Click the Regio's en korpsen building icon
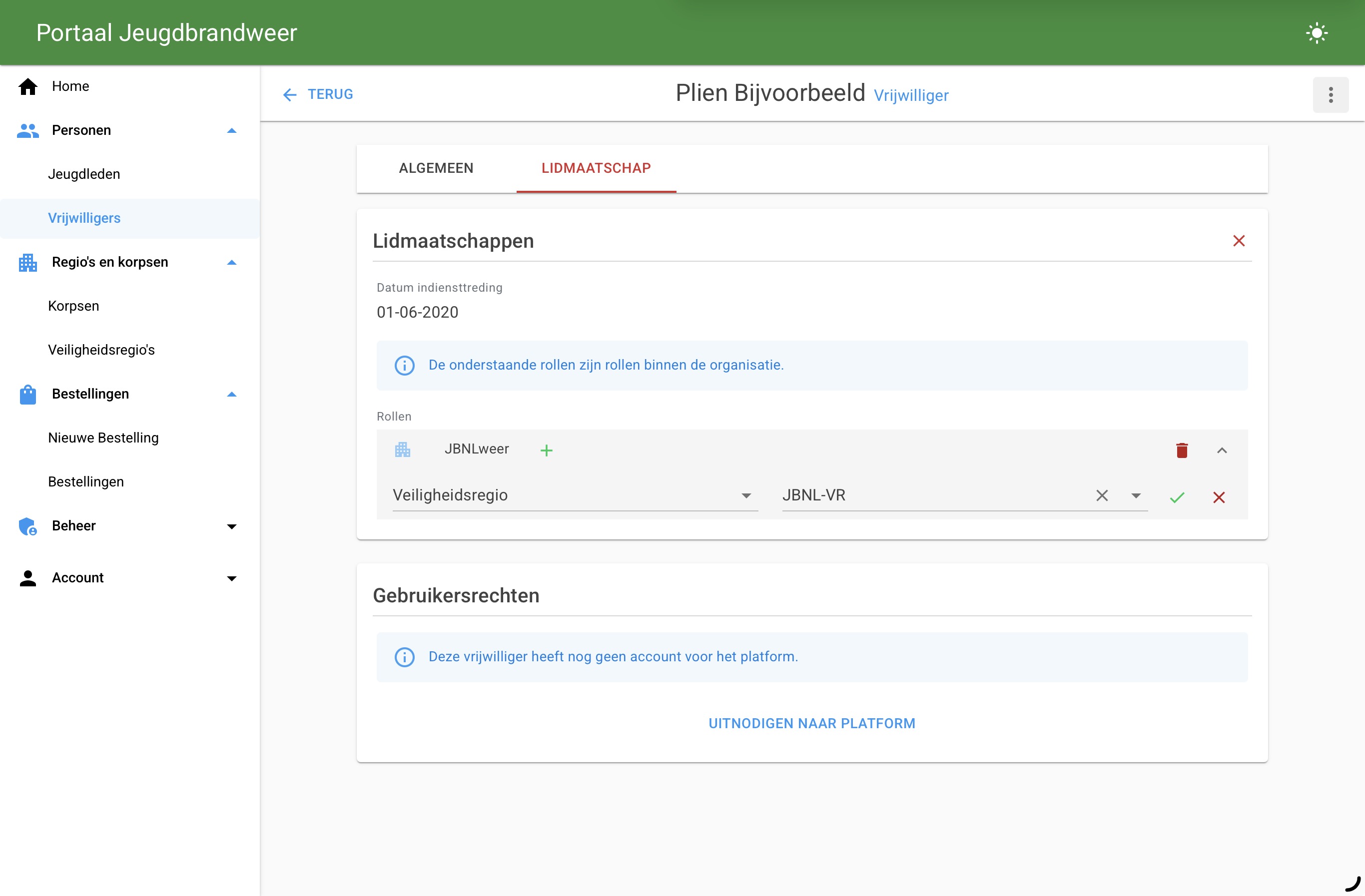Screen dimensions: 1365x896 coord(27,263)
